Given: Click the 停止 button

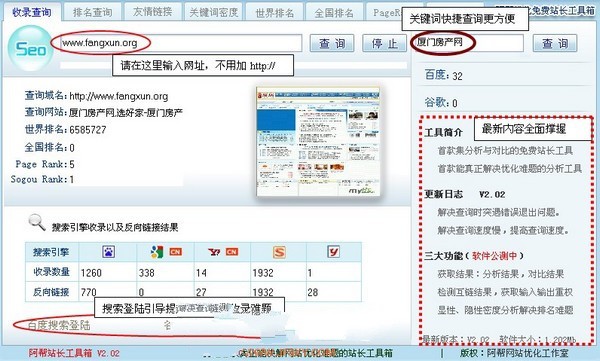Looking at the screenshot, I should (385, 43).
